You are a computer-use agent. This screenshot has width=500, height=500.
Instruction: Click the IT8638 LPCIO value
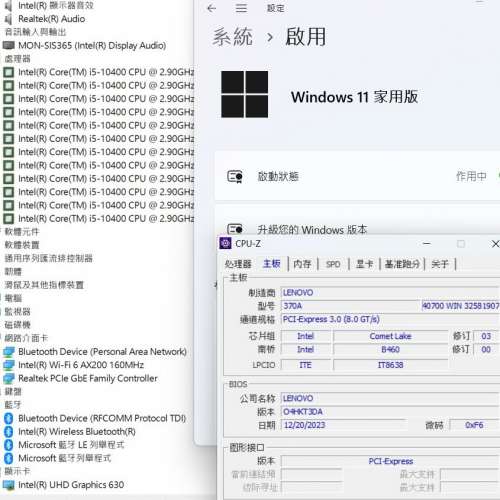(x=390, y=365)
